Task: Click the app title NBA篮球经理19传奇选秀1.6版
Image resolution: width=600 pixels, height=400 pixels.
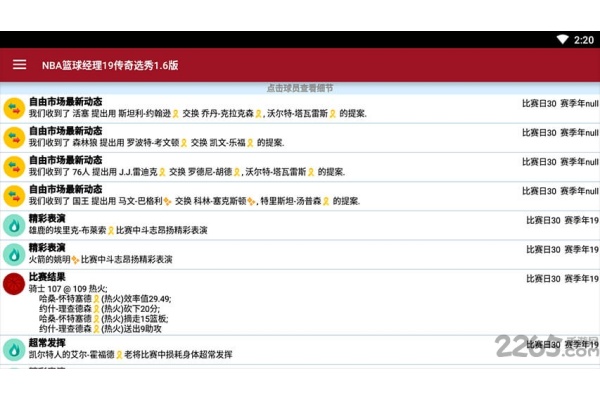Action: (110, 65)
